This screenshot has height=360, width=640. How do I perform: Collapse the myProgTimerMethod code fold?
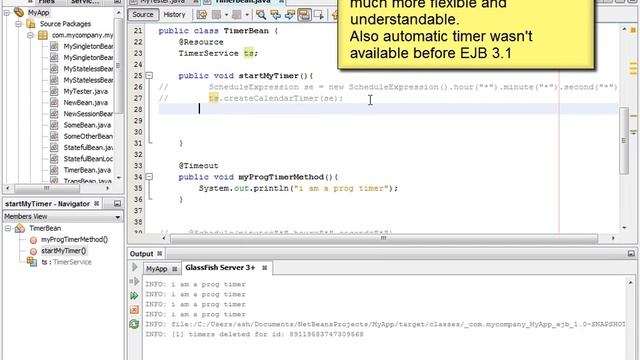pyautogui.click(x=149, y=177)
